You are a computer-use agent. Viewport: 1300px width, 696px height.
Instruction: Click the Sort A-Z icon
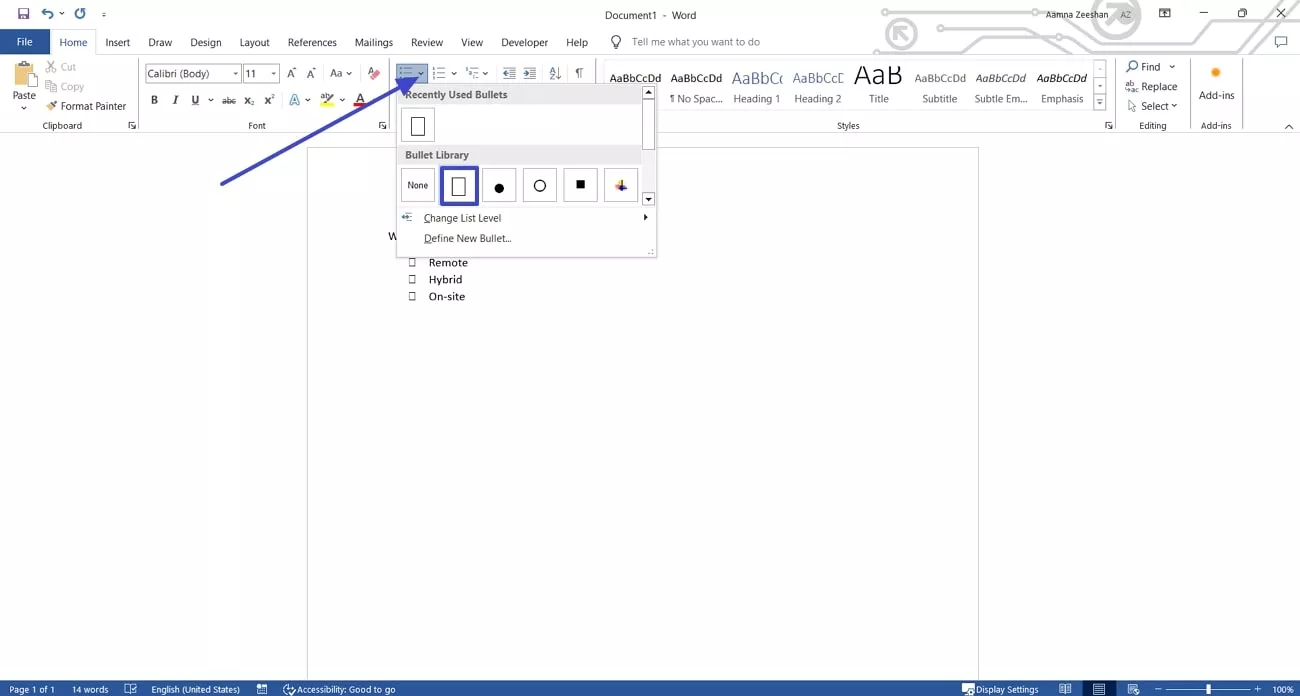point(555,73)
